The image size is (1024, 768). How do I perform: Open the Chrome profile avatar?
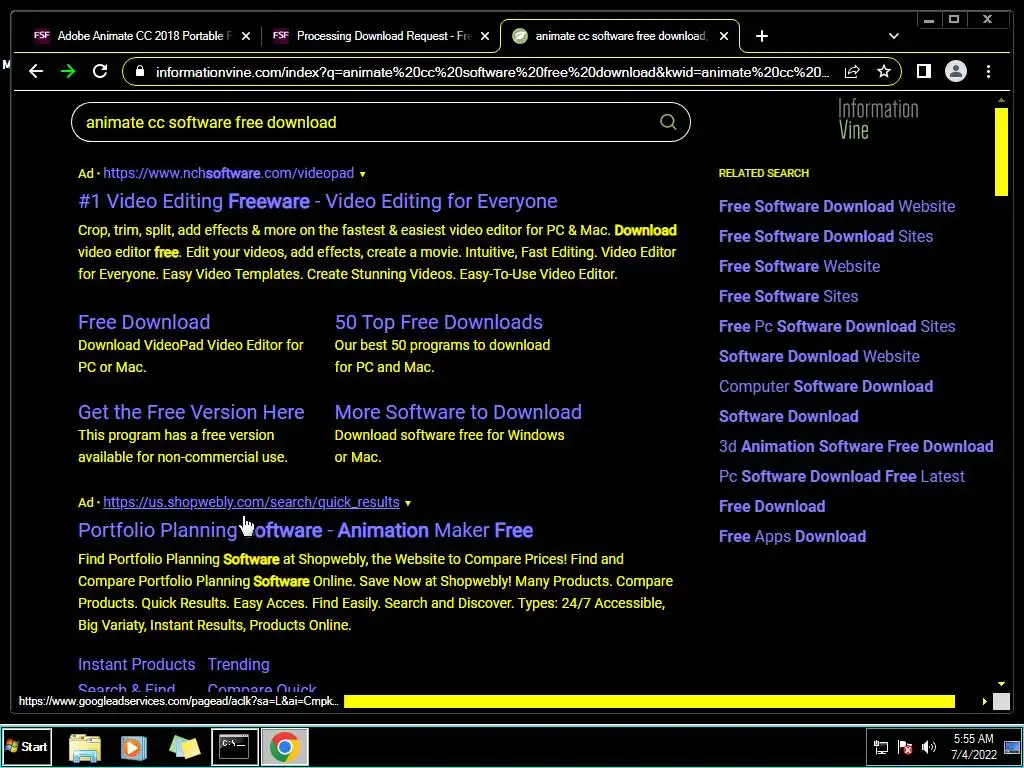coord(955,71)
